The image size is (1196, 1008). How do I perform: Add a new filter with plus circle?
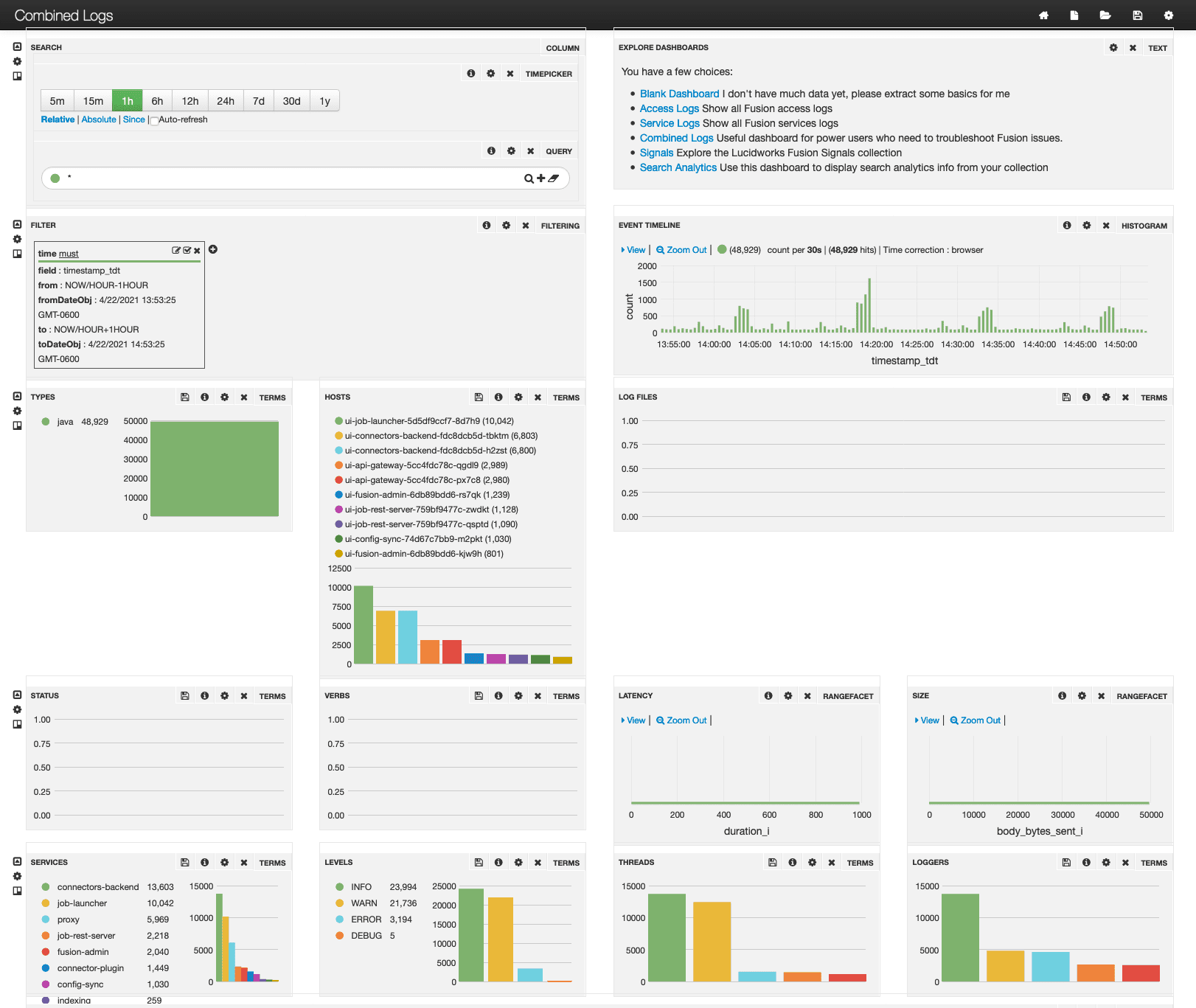click(213, 249)
